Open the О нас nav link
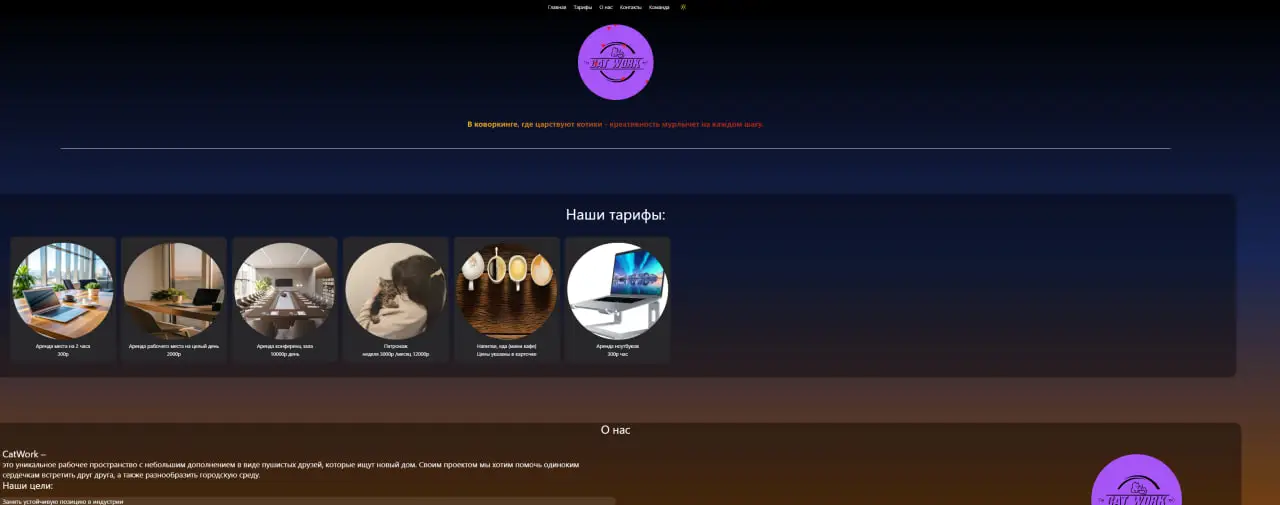1280x505 pixels. pyautogui.click(x=606, y=7)
